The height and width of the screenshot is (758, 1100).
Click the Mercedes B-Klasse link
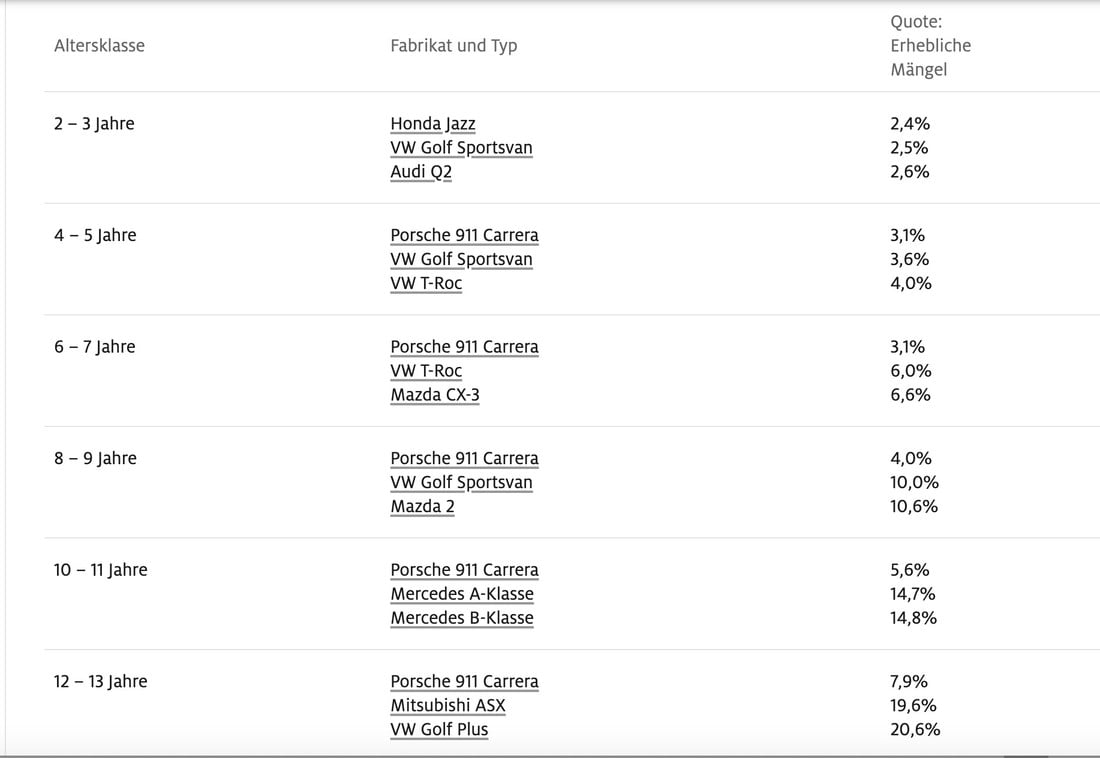coord(462,618)
